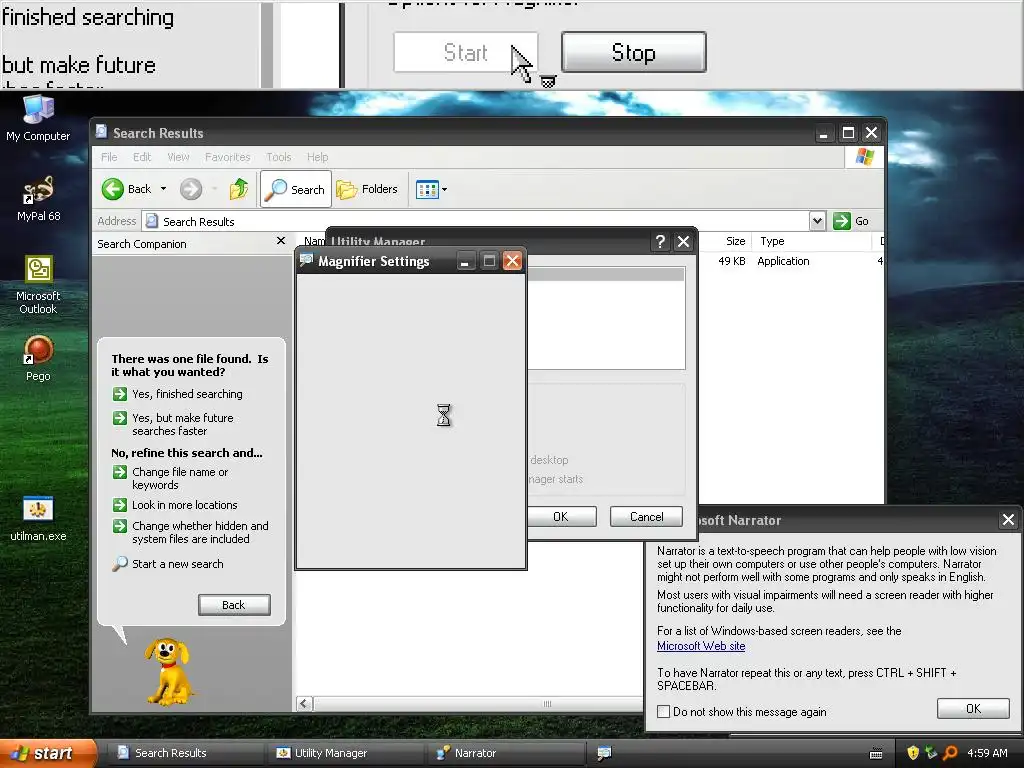The width and height of the screenshot is (1024, 768).
Task: Select utilman.exe desktop icon
Action: click(38, 519)
